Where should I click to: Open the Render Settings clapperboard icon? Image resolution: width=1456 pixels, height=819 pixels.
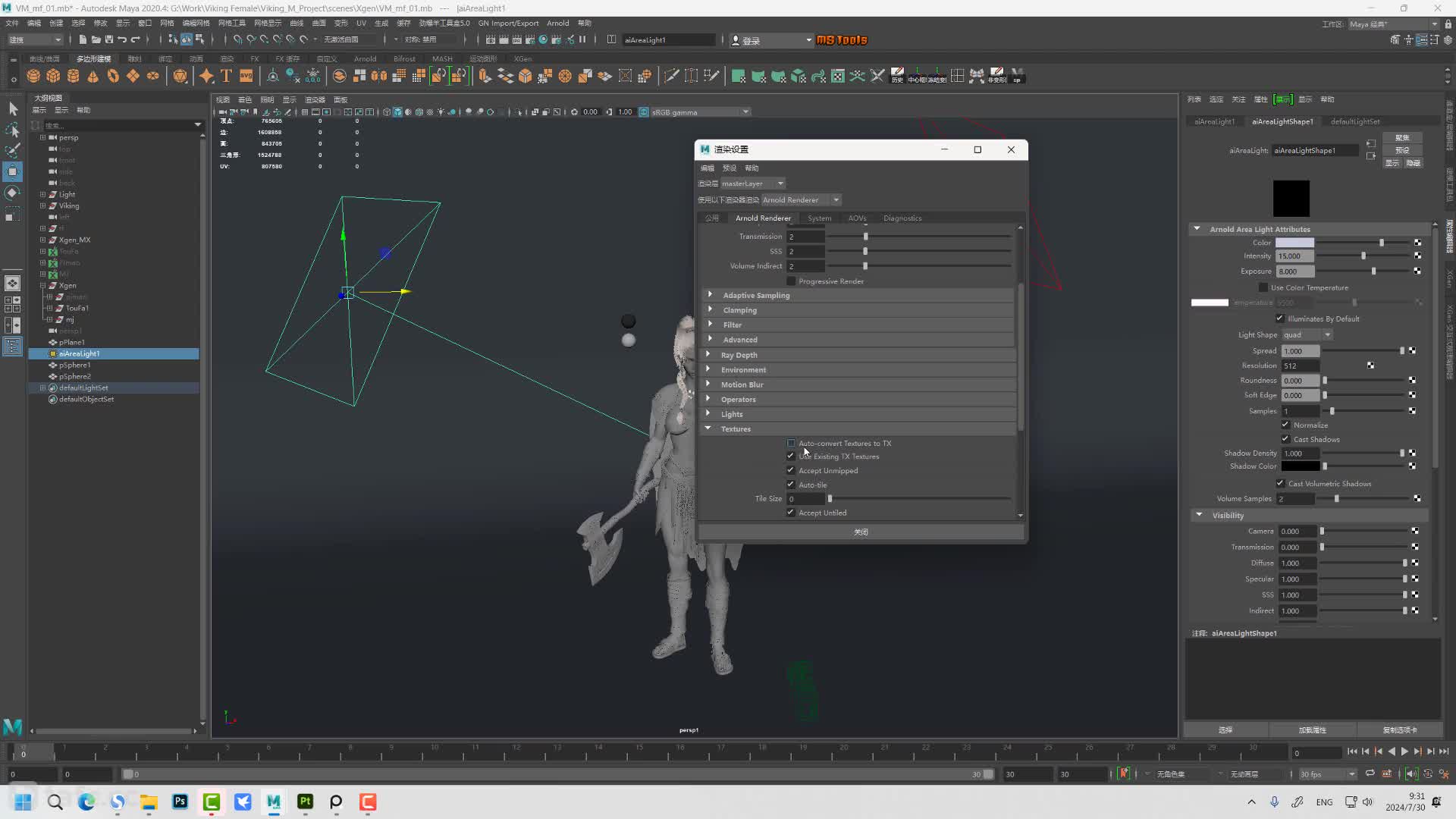530,39
